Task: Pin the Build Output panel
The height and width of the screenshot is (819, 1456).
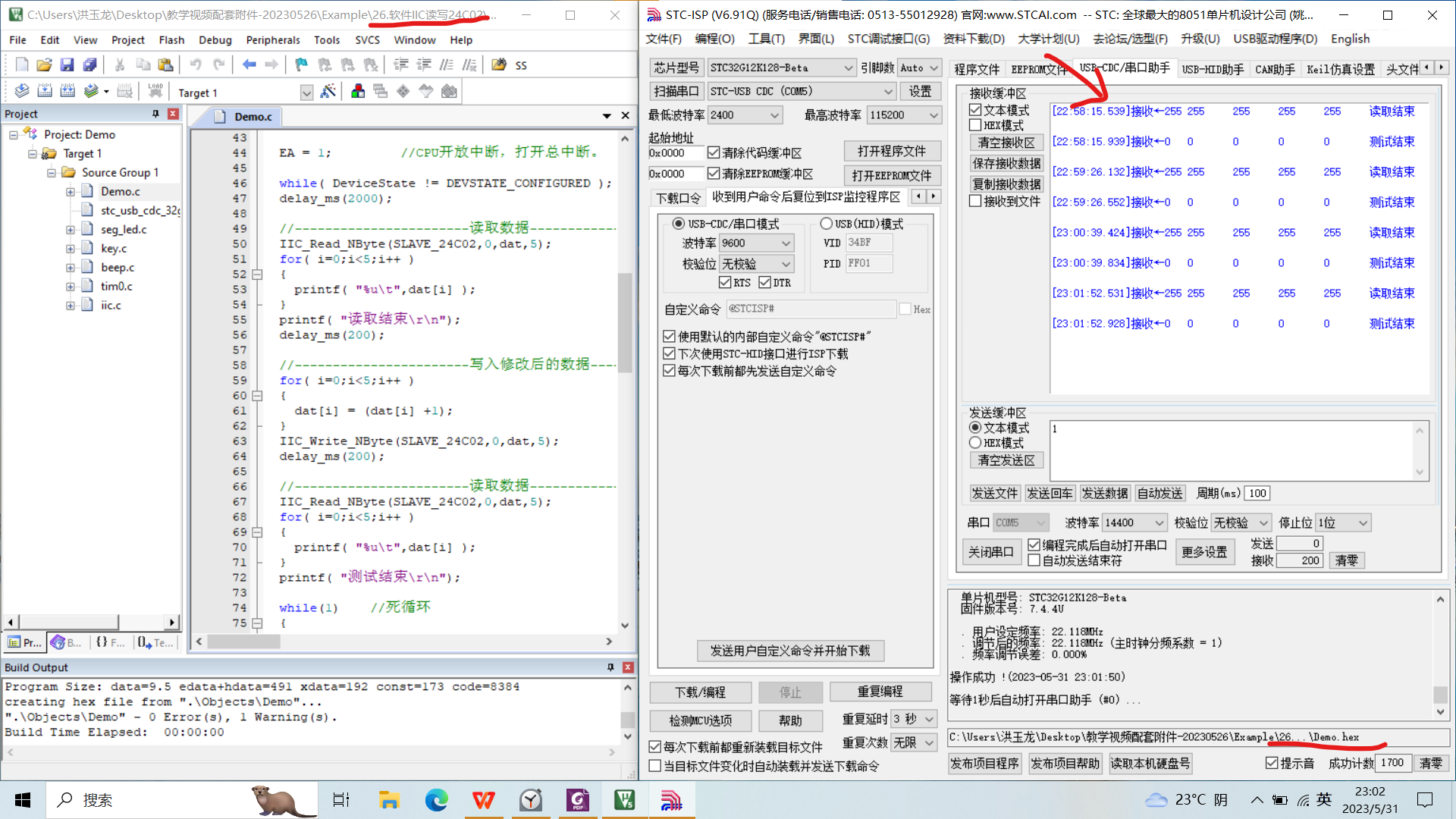Action: click(610, 667)
